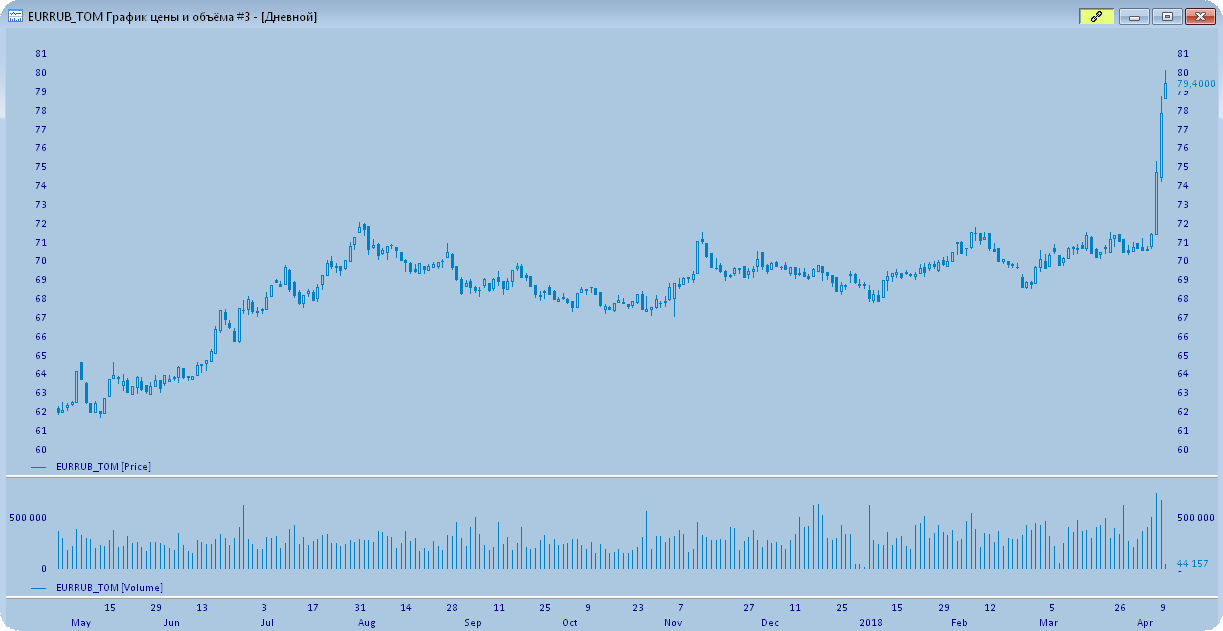This screenshot has height=631, width=1223.
Task: Select the EURRUB_TOM [Volume] legend label
Action: tap(109, 588)
